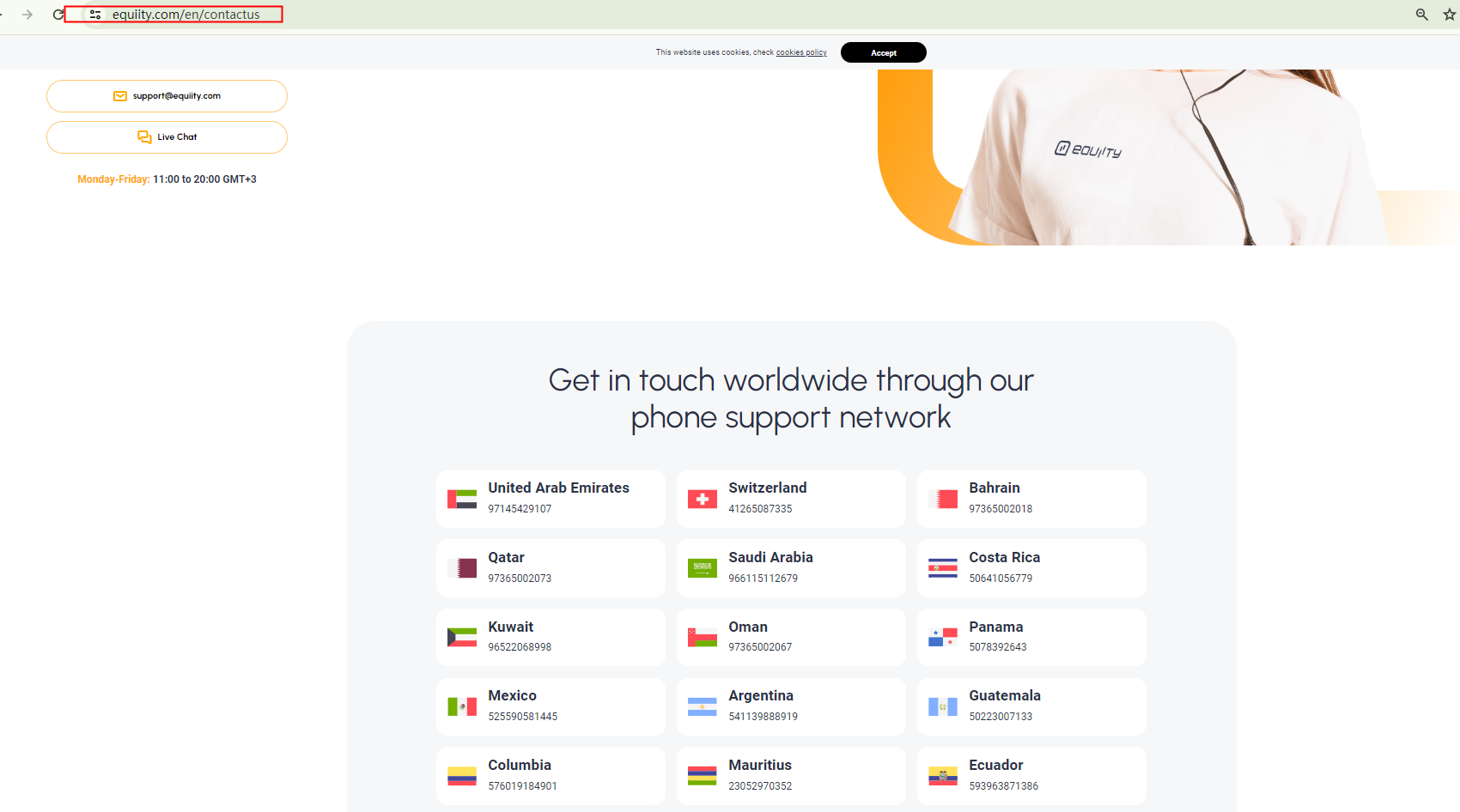Reload the page with refresh icon
This screenshot has width=1460, height=812.
(58, 15)
